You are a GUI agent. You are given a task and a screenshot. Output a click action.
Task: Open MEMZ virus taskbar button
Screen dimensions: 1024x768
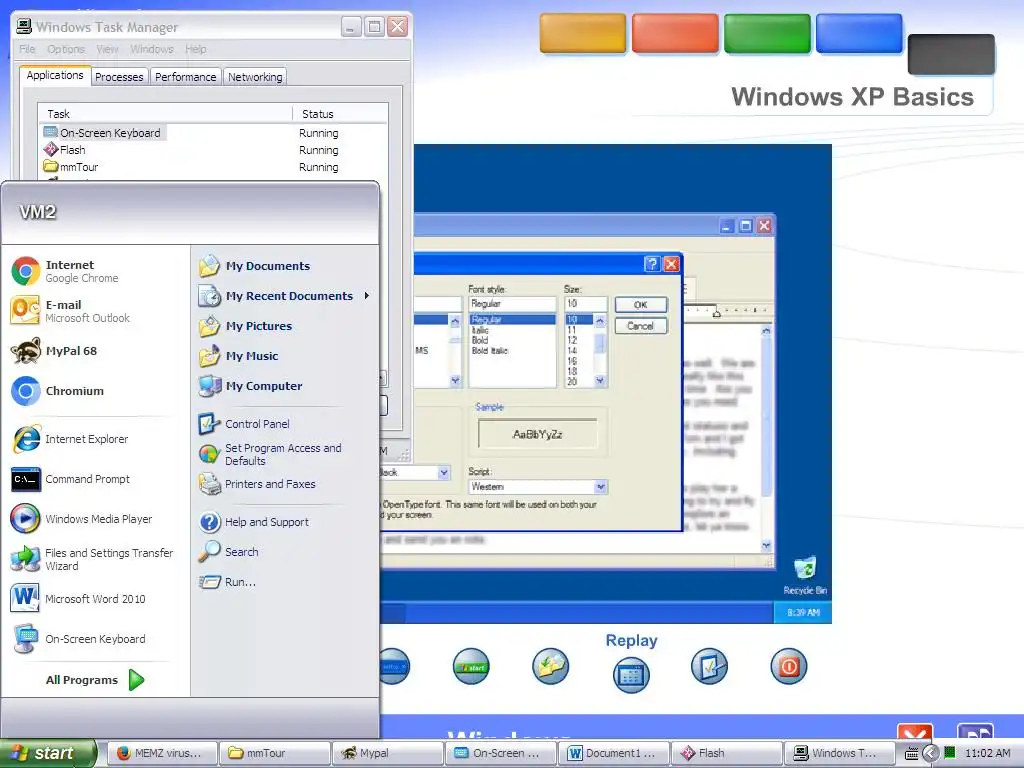pos(161,753)
